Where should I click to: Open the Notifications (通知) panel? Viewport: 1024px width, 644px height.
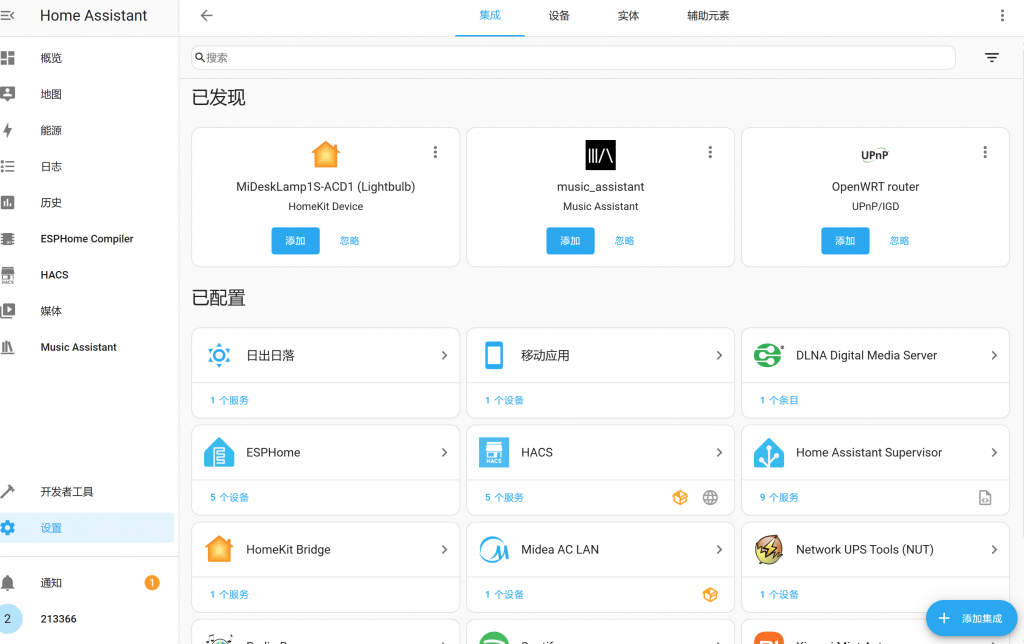(x=51, y=583)
